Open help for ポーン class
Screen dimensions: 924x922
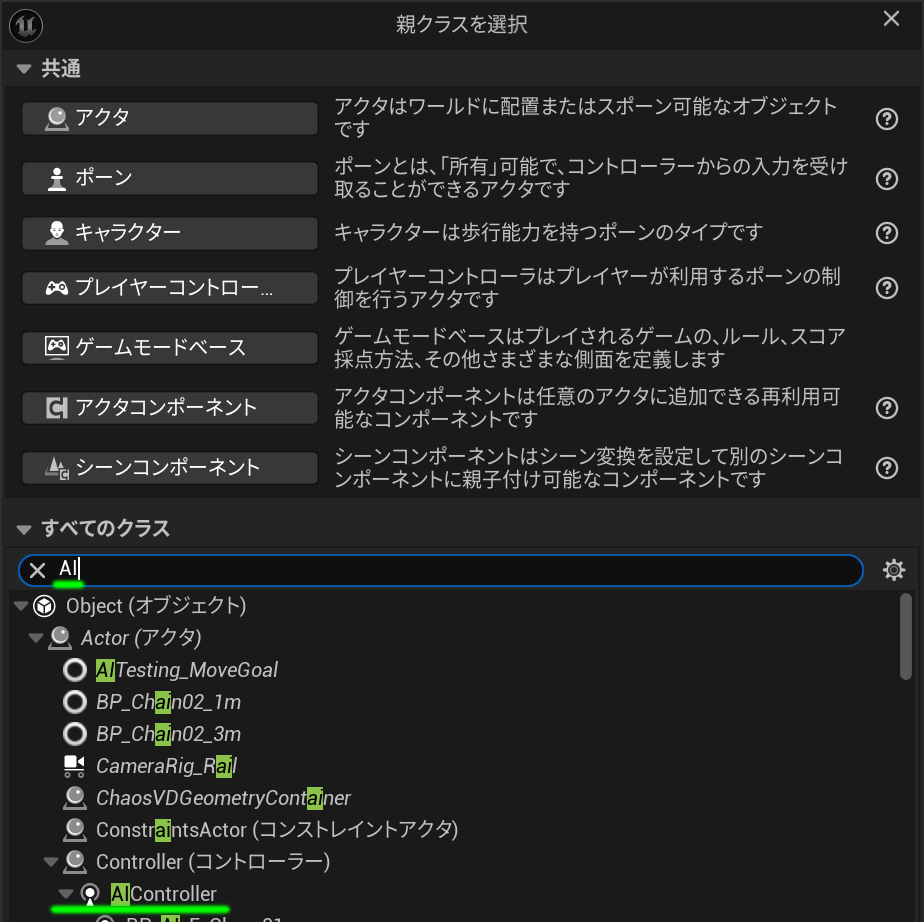pyautogui.click(x=886, y=179)
